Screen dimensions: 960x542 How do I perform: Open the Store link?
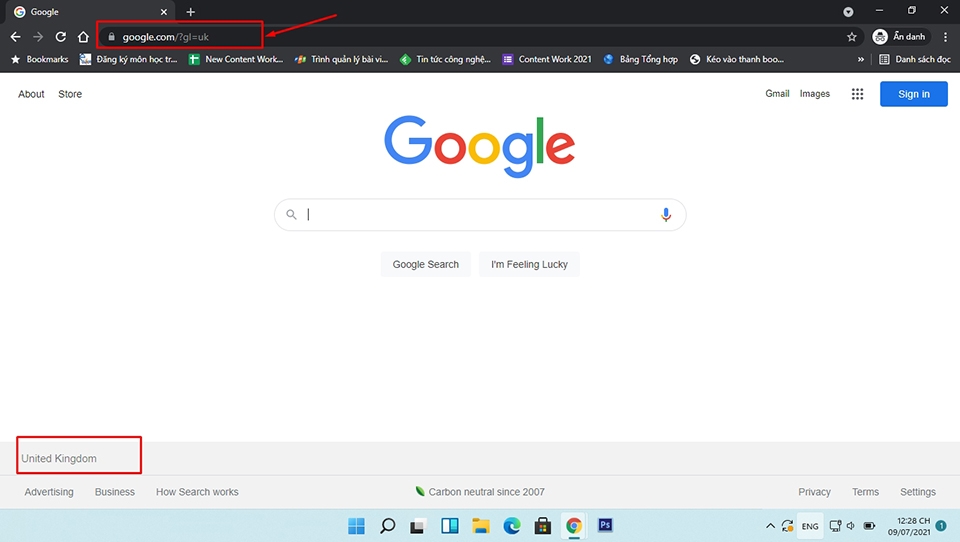click(x=70, y=94)
